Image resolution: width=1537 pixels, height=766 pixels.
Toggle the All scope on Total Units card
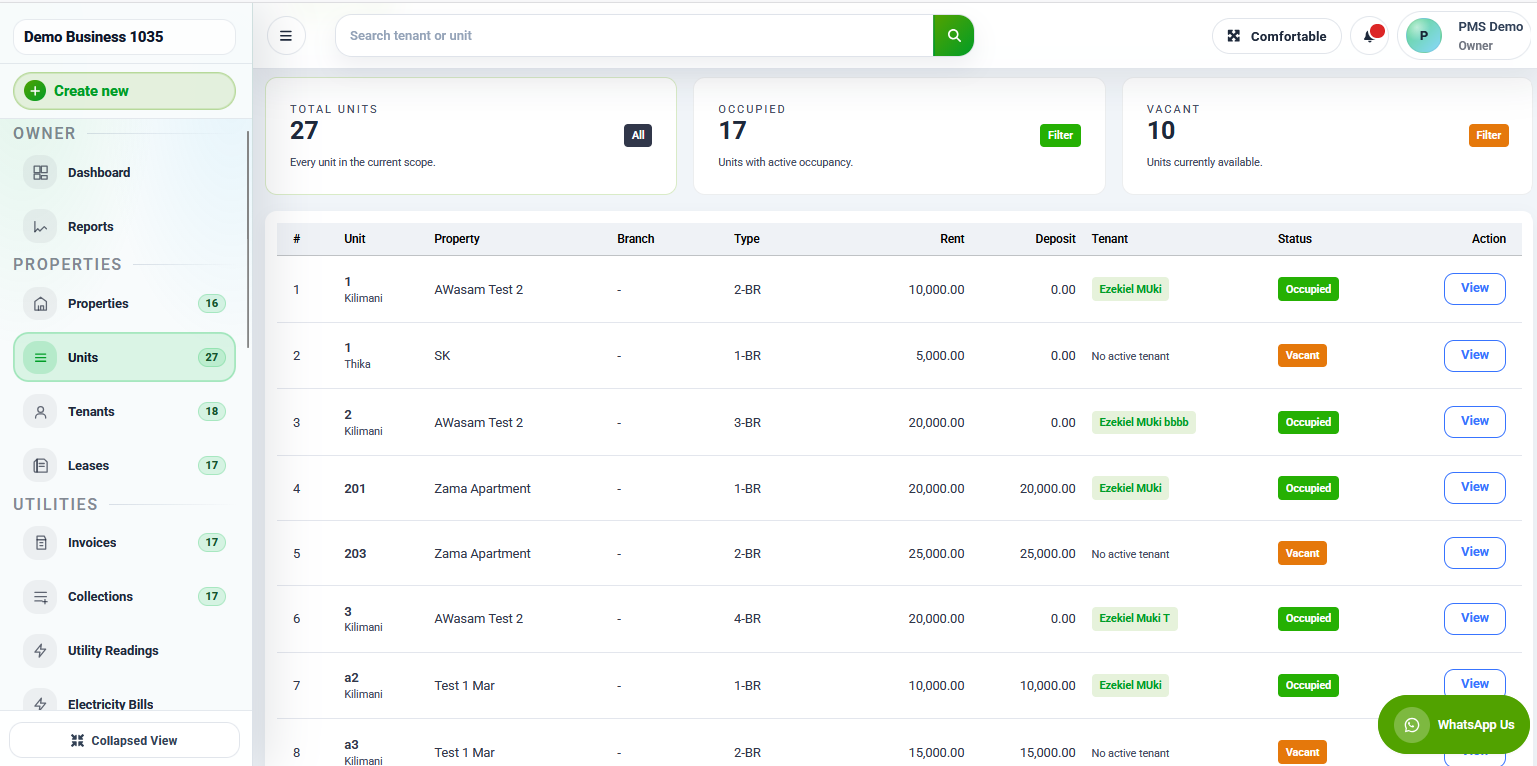coord(637,135)
